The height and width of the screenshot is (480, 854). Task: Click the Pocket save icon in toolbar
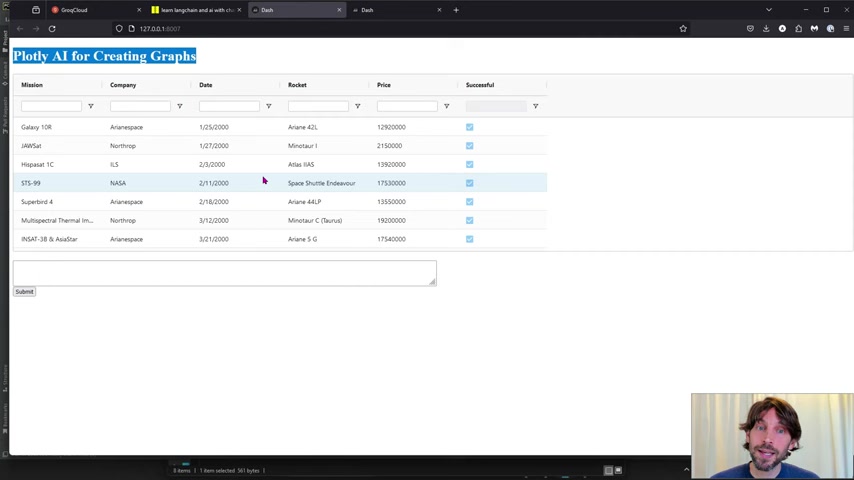750,29
